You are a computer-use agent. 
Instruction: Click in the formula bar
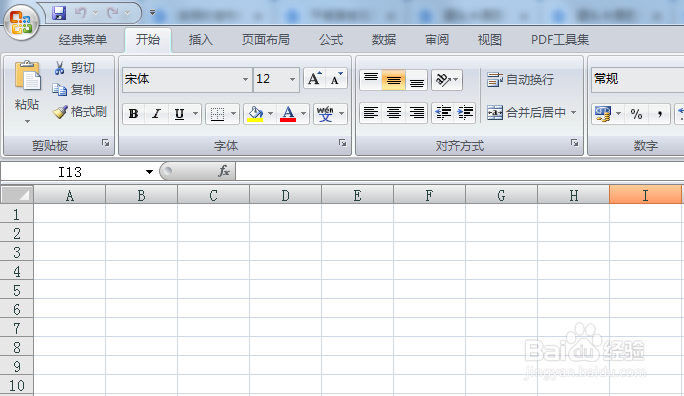[460, 171]
